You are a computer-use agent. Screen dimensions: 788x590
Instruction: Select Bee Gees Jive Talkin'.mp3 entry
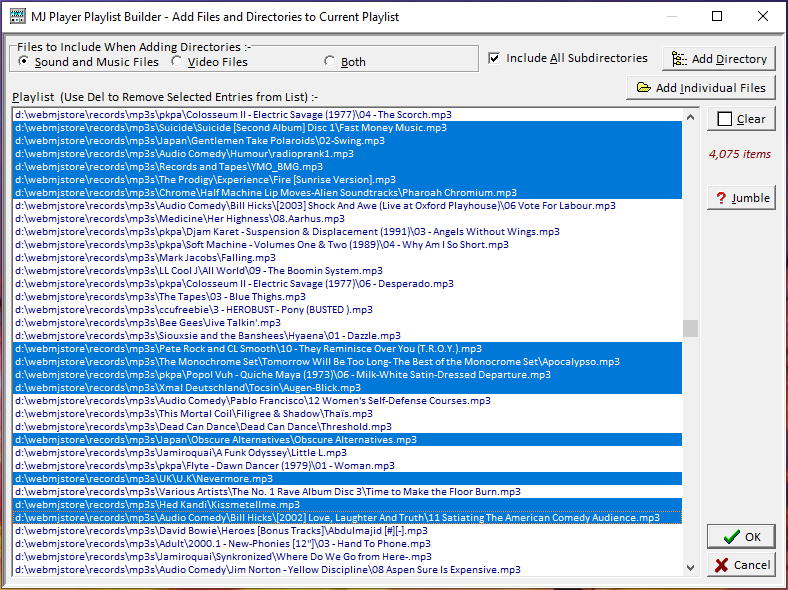point(347,323)
